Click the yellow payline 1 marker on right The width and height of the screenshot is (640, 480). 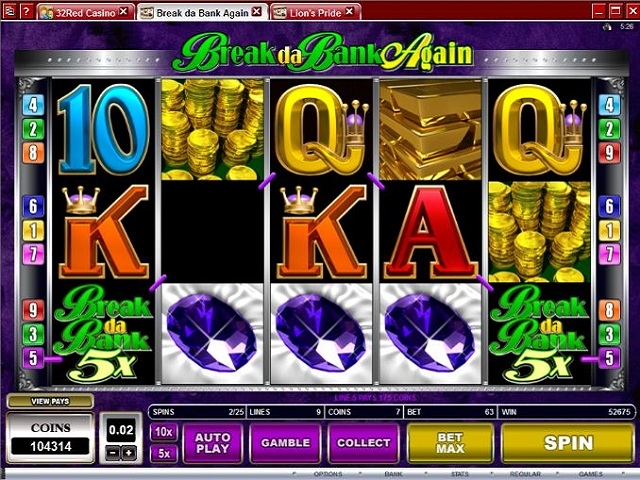point(609,230)
